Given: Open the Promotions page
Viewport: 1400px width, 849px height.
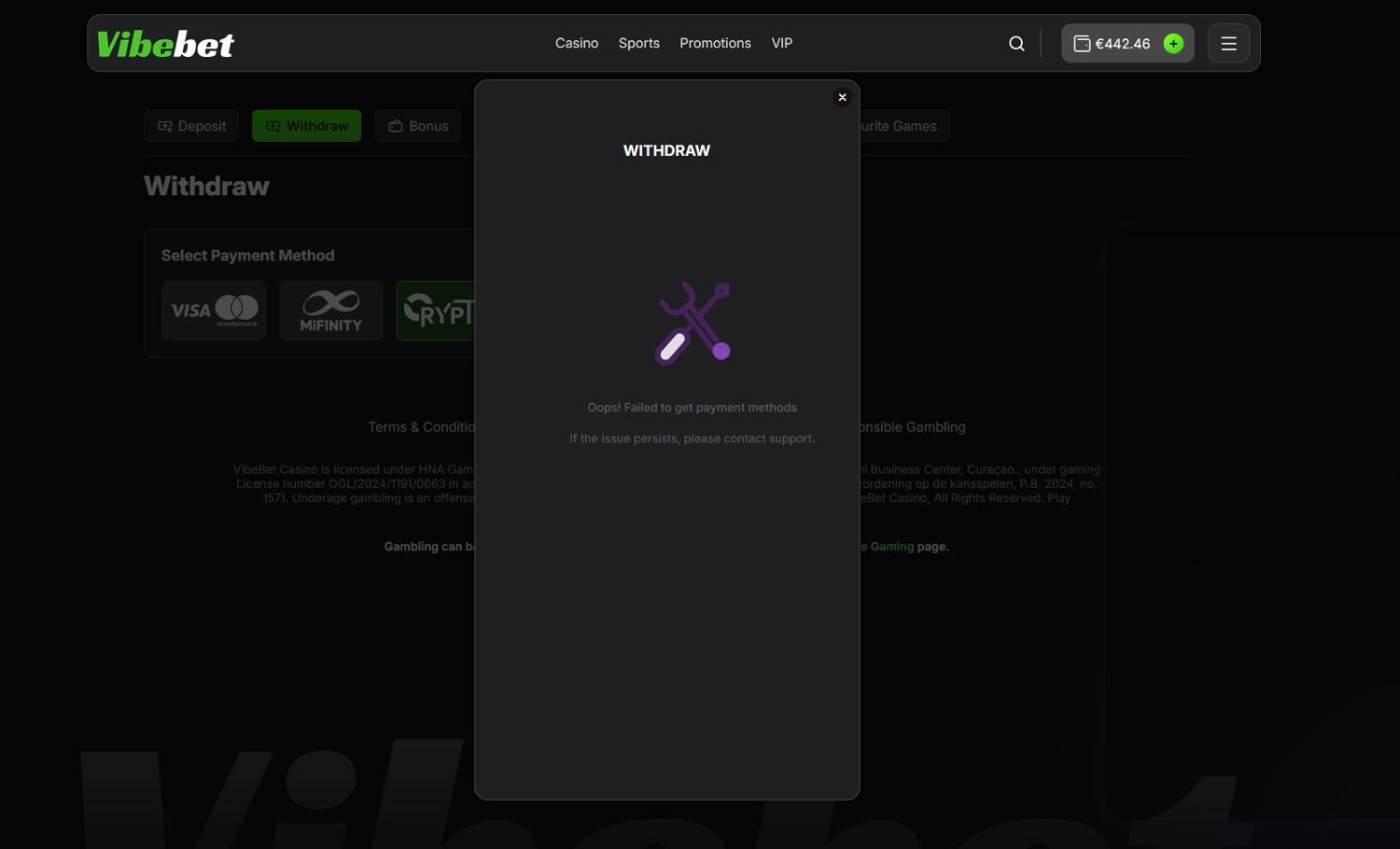Looking at the screenshot, I should (x=715, y=43).
